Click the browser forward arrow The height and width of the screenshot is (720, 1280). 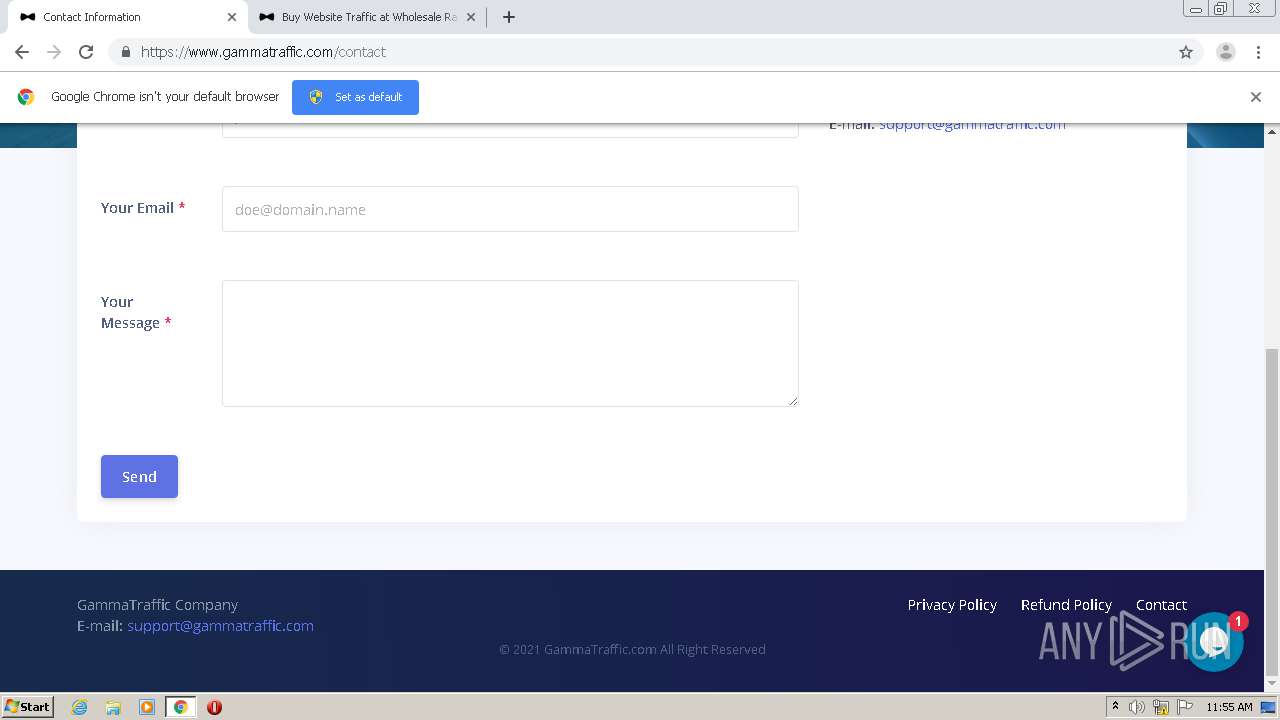tap(54, 52)
